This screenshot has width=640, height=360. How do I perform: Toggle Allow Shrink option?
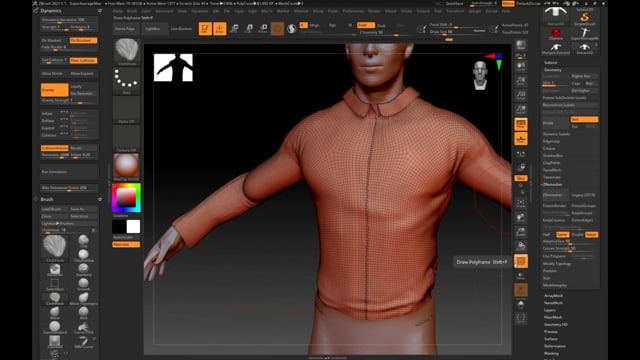pos(55,73)
